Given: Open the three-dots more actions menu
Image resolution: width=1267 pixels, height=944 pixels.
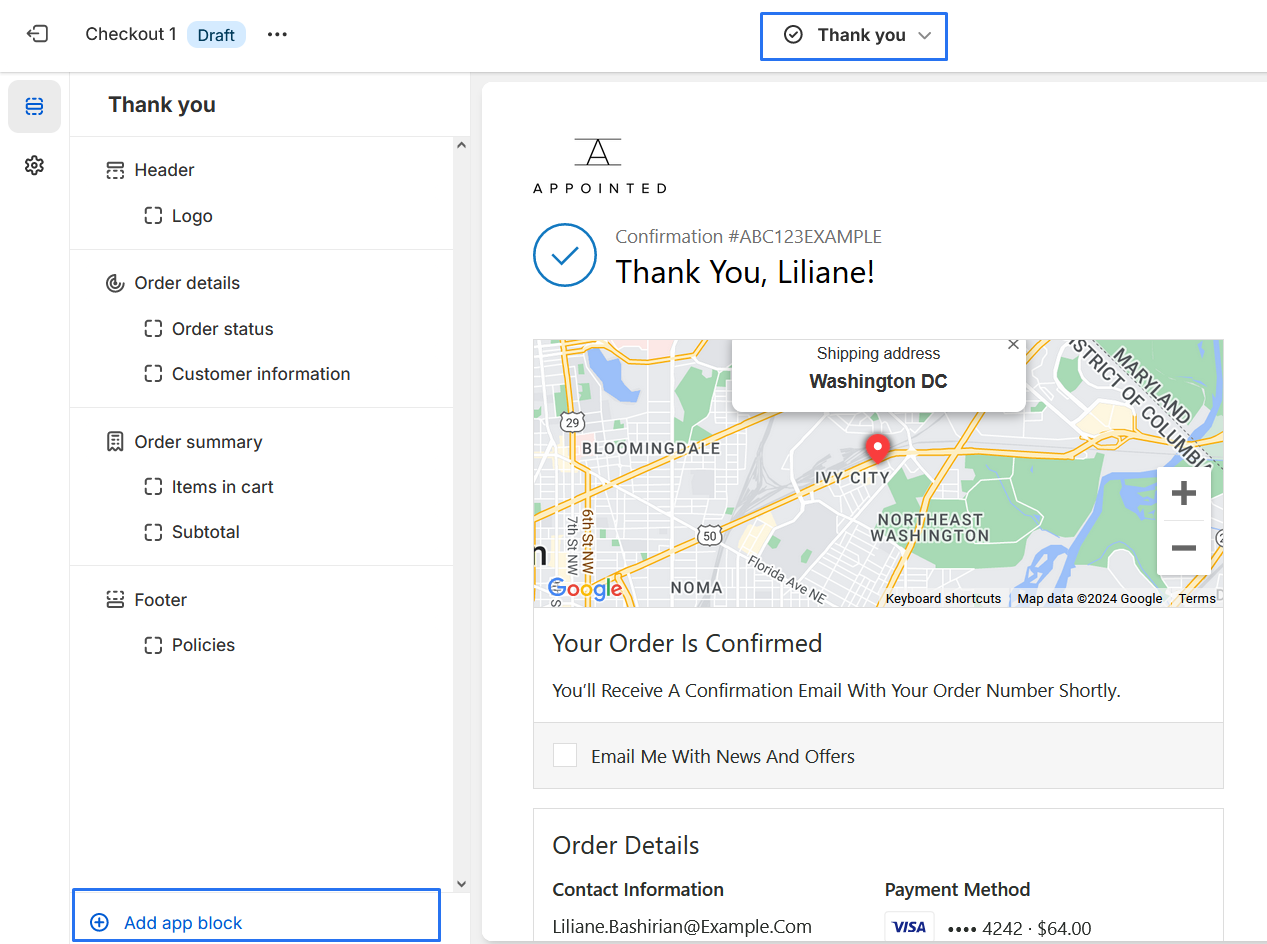Looking at the screenshot, I should point(277,34).
